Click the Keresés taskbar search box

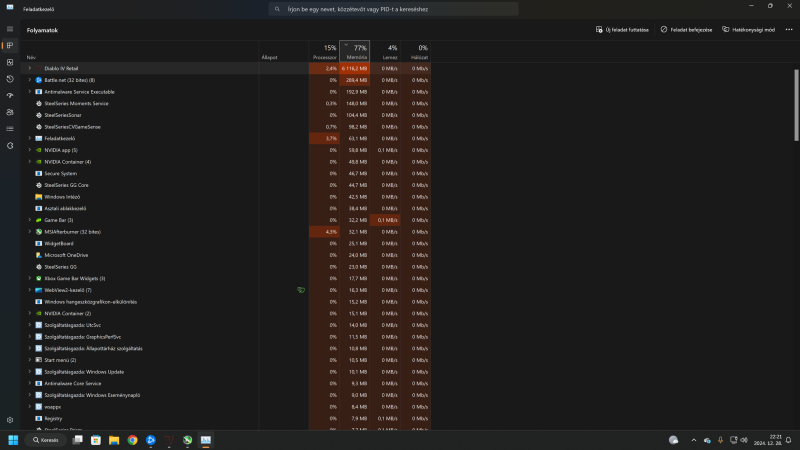coord(46,440)
